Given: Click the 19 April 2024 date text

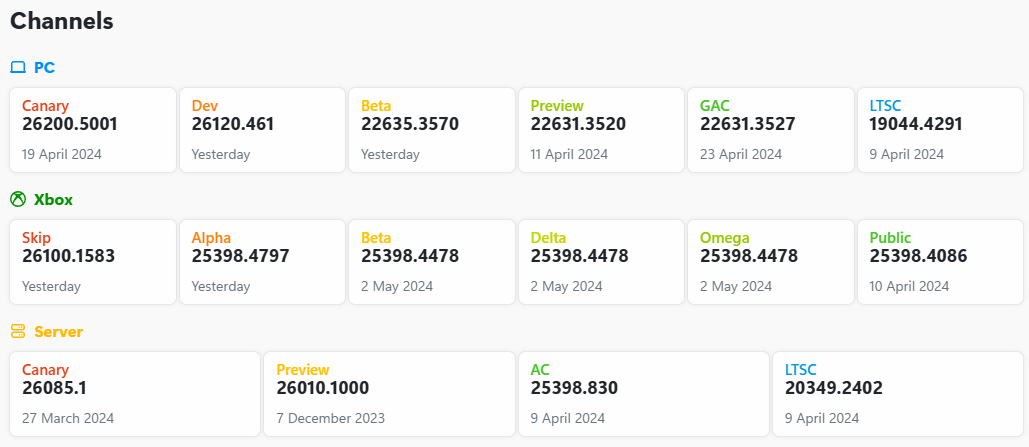Looking at the screenshot, I should click(x=62, y=155).
